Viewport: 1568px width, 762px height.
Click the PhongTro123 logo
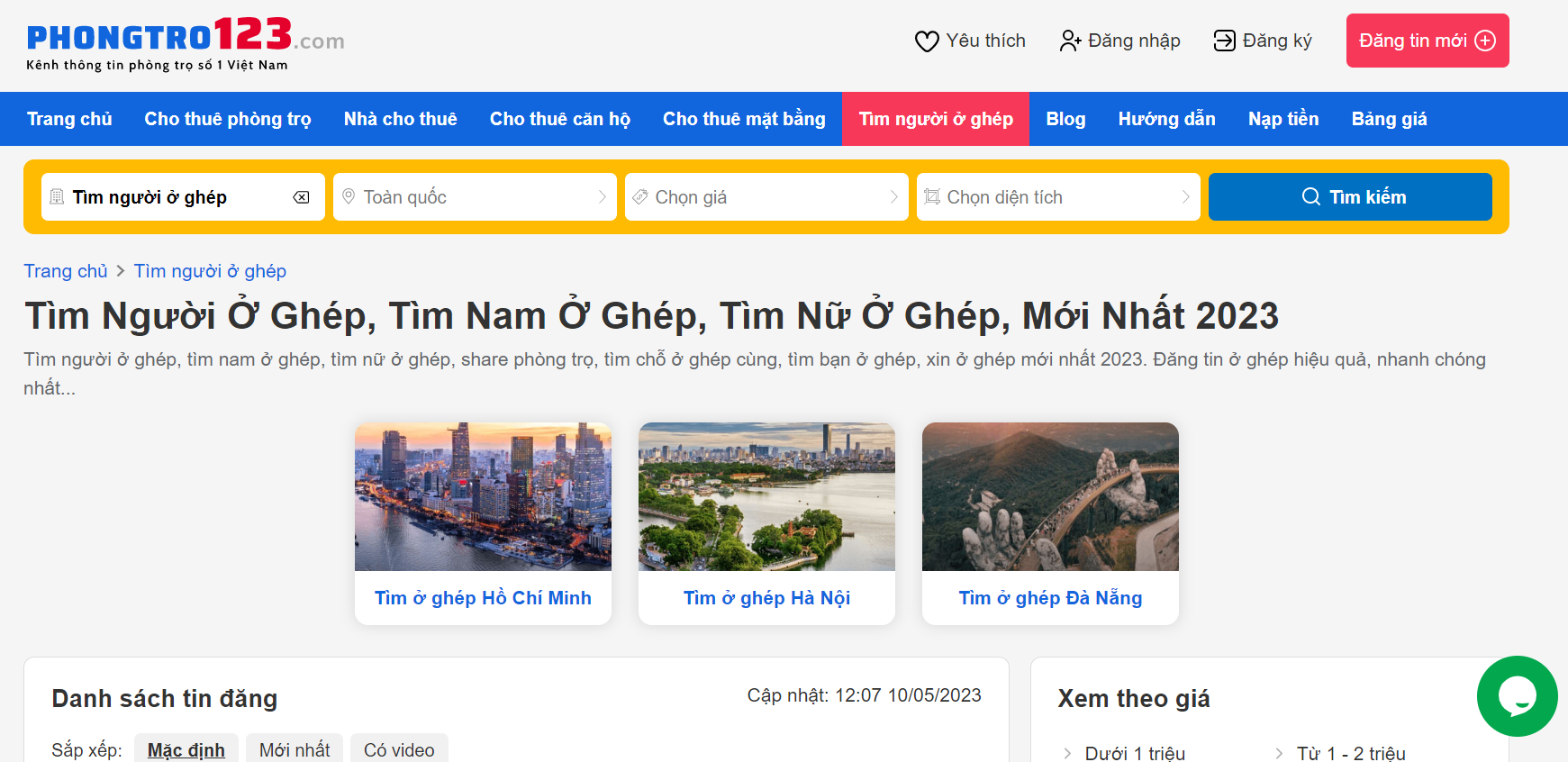click(x=185, y=43)
